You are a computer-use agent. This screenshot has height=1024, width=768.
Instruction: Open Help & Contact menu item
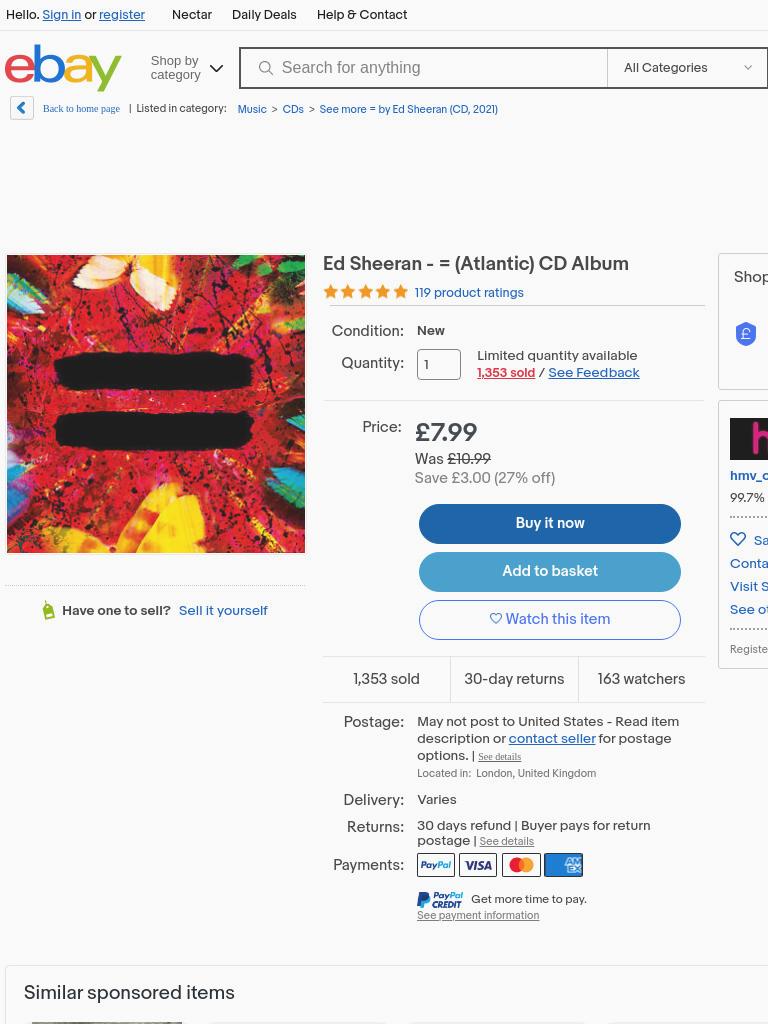(362, 14)
